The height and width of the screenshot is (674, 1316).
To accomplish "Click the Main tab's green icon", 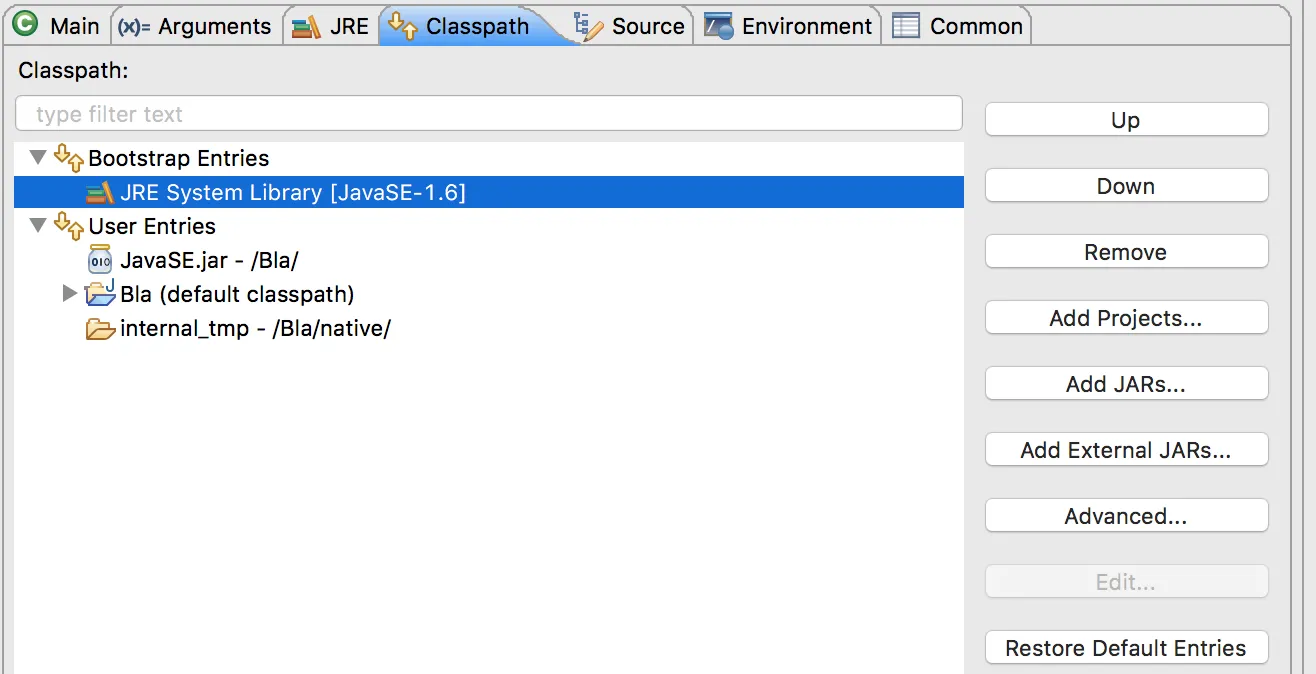I will (25, 25).
